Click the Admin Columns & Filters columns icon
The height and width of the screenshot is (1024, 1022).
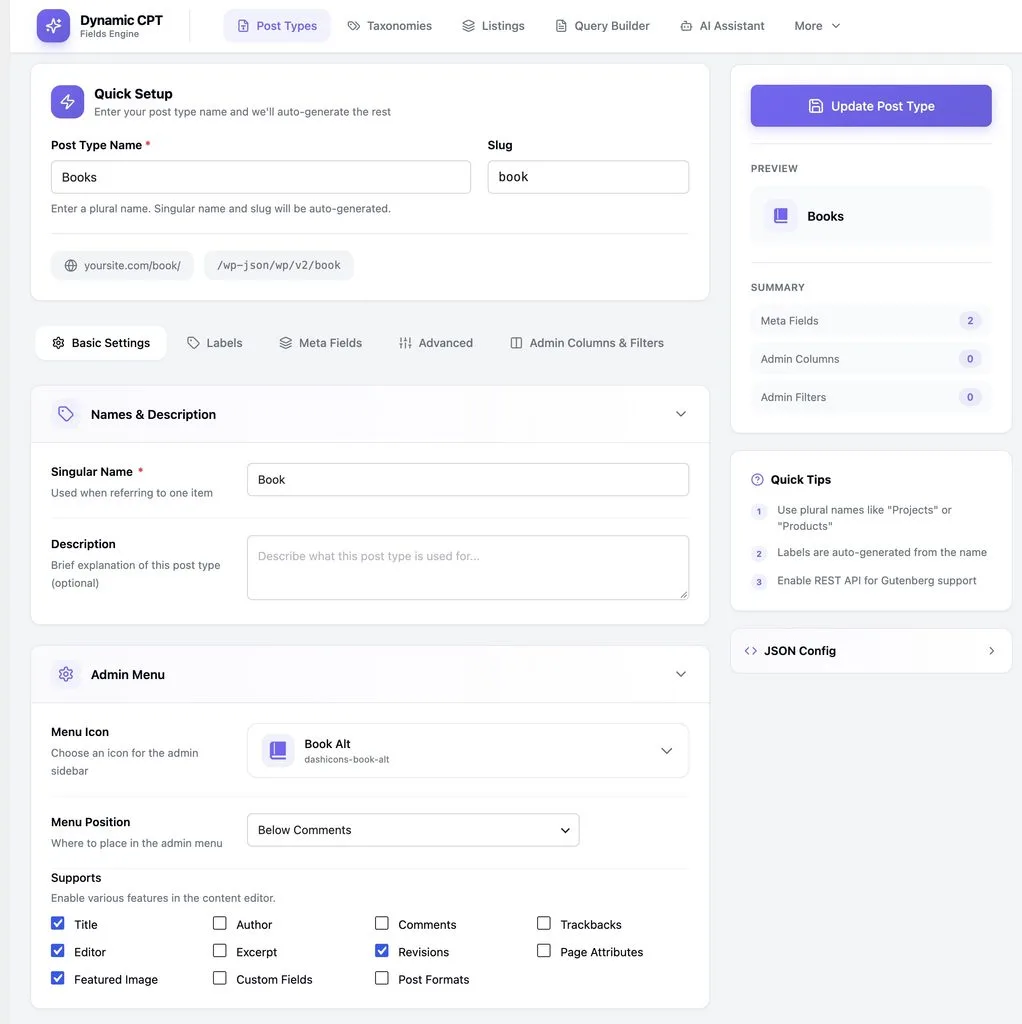coord(516,343)
